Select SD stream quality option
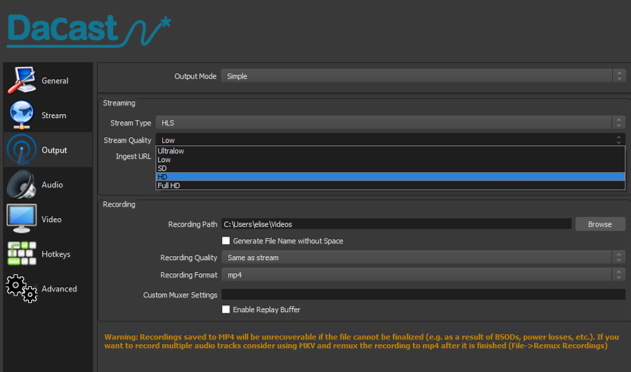Viewport: 631px width, 372px height. 390,168
